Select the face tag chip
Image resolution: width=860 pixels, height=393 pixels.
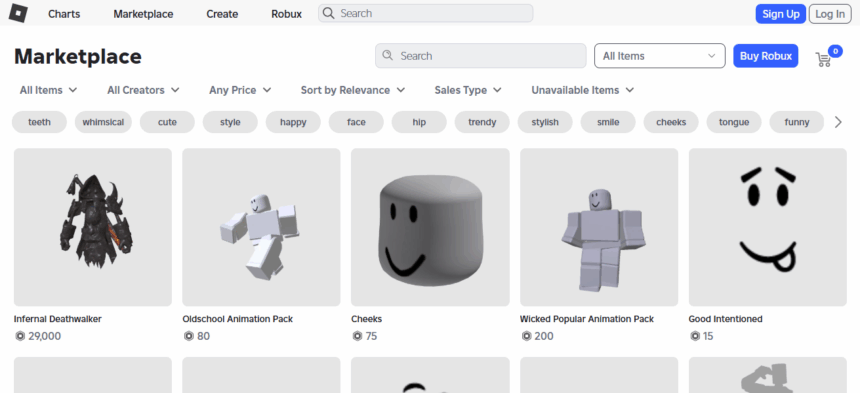point(357,122)
